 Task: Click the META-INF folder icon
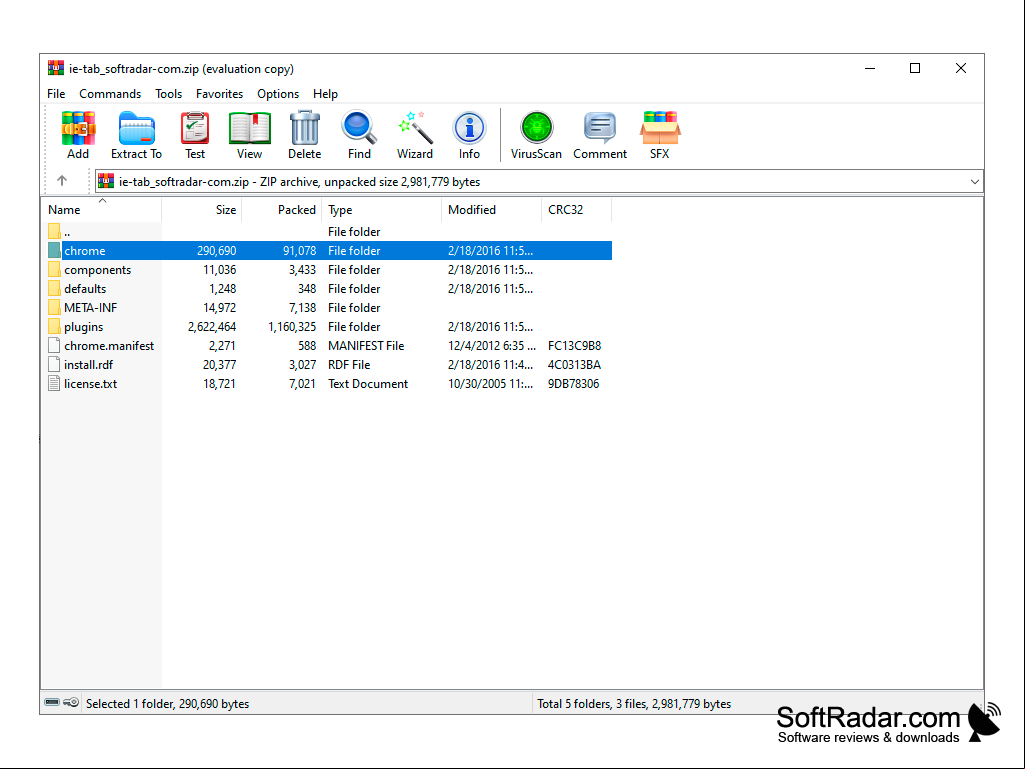(54, 307)
